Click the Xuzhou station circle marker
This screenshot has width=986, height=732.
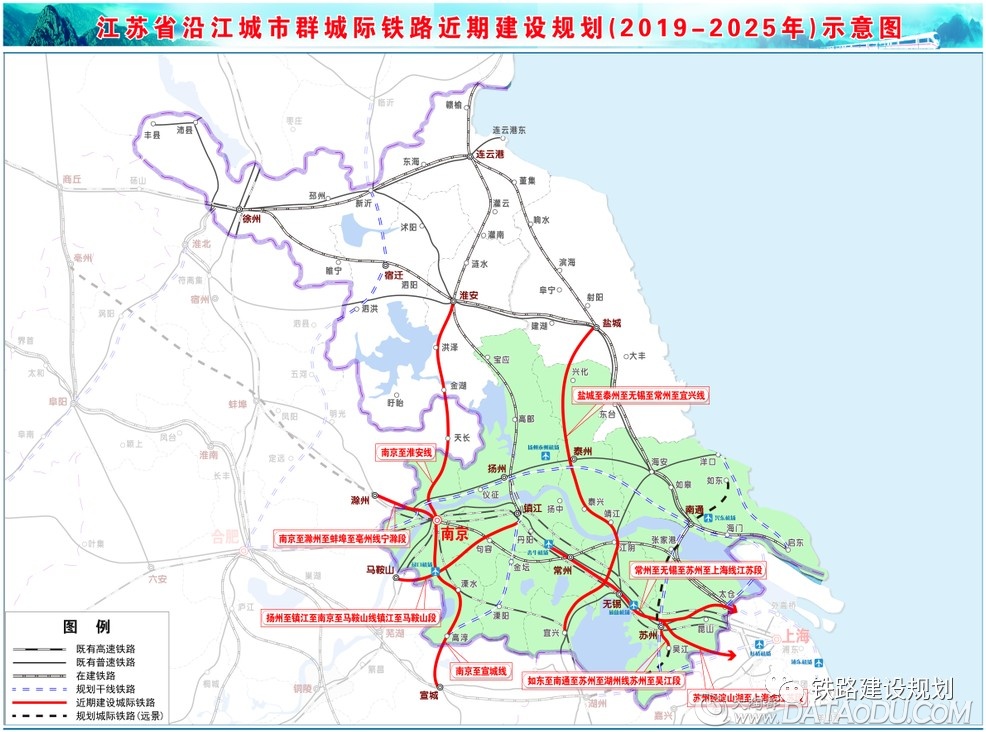tap(239, 209)
